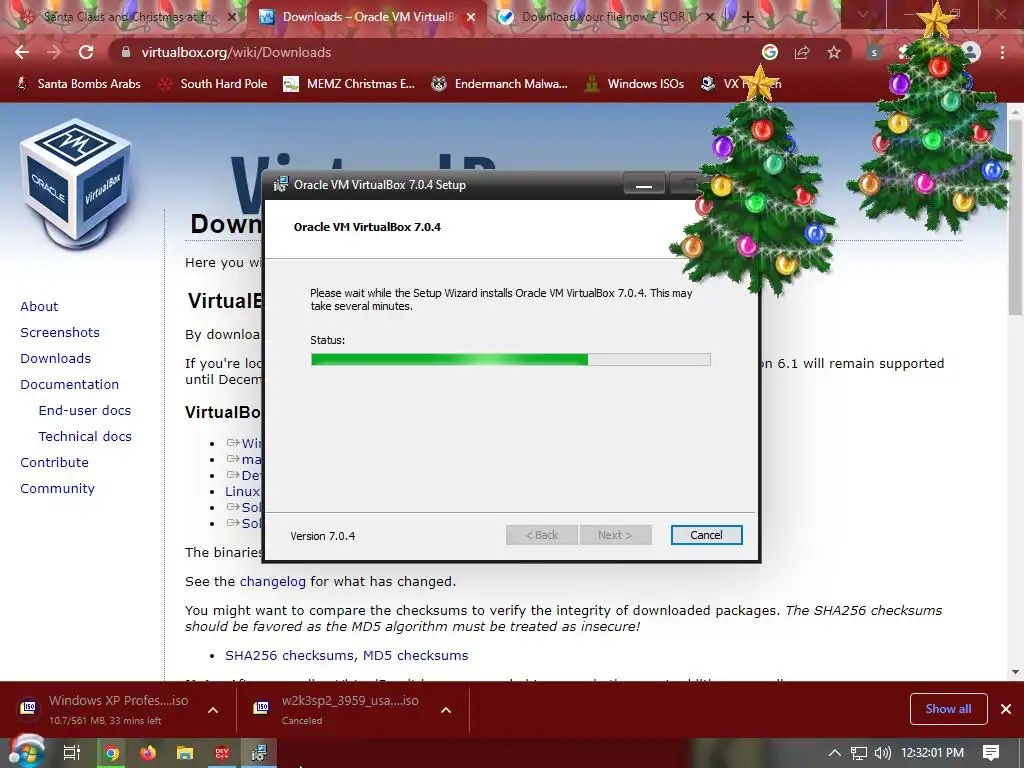
Task: Click the setup dialog title bar icon
Action: pos(281,184)
